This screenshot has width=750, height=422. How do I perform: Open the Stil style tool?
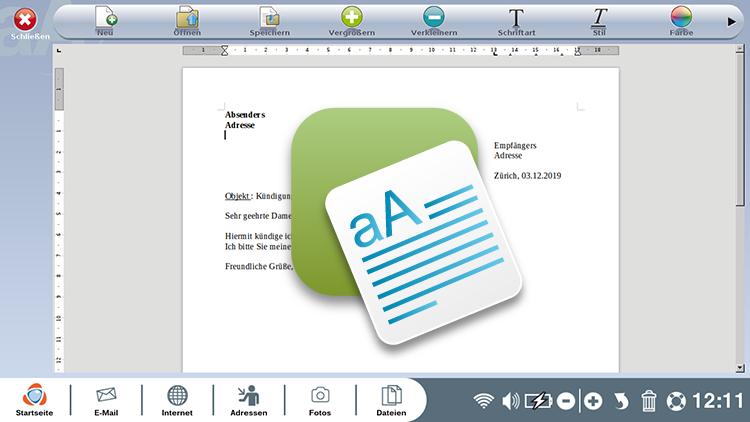(x=599, y=22)
